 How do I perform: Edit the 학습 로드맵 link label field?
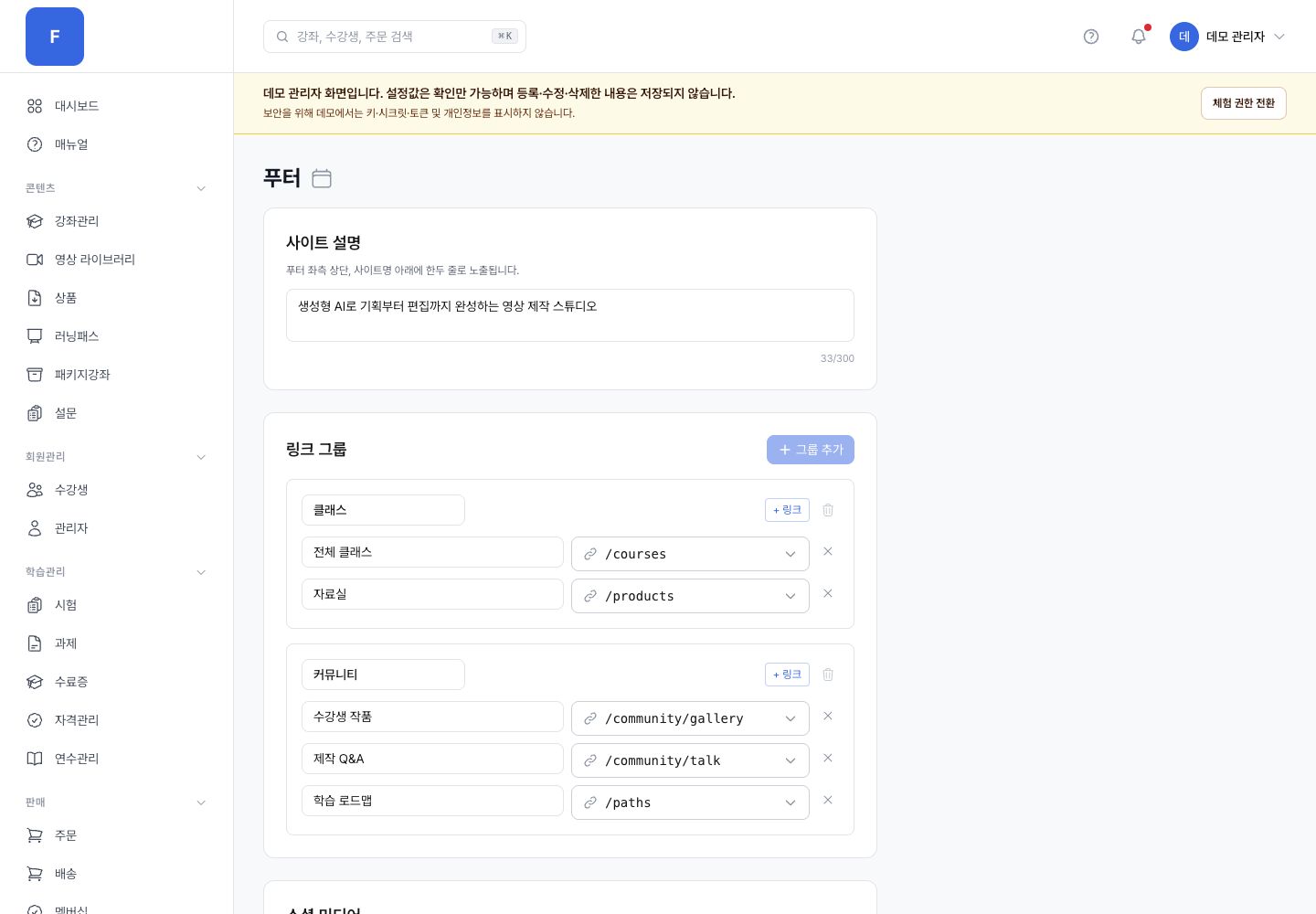pos(432,801)
